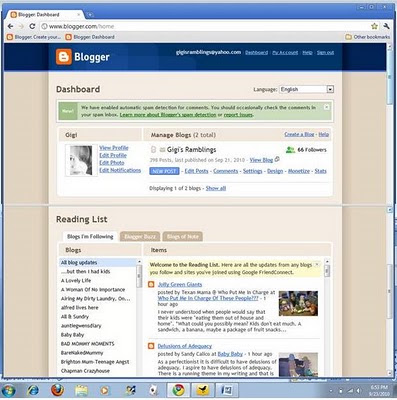Click the Jolly Green Giants post thumbnail

pyautogui.click(x=298, y=303)
